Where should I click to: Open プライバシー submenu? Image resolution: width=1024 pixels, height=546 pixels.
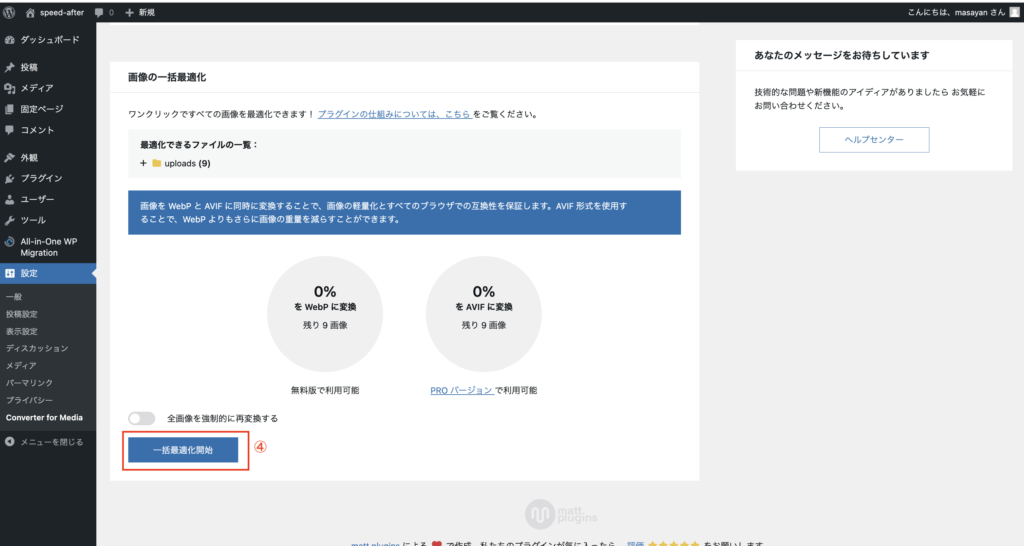(29, 400)
